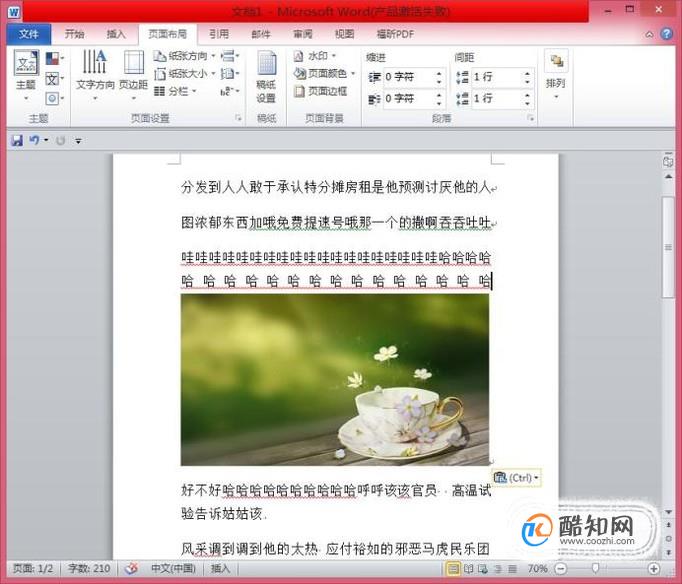Click the 稿纸设置 manuscript paper button
The width and height of the screenshot is (682, 584).
[266, 77]
